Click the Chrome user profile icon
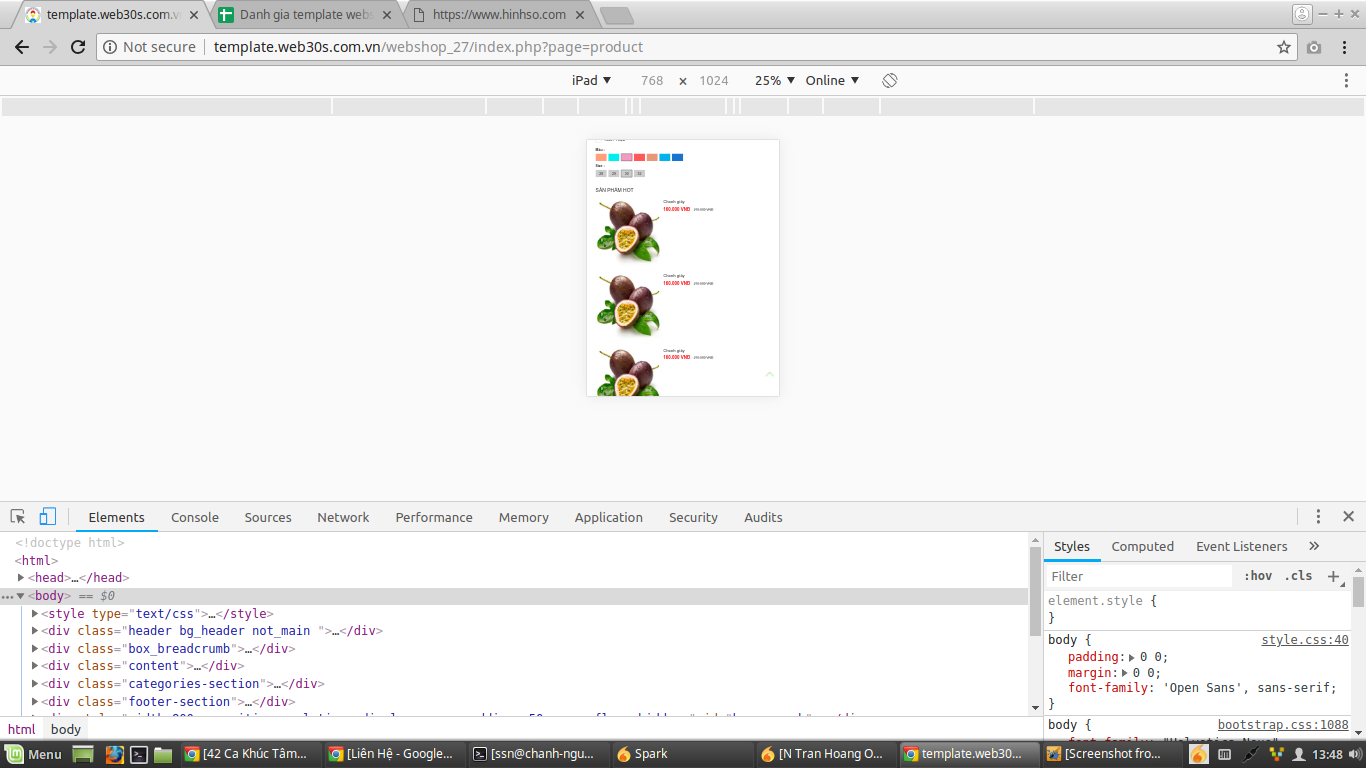The image size is (1366, 768). coord(1302,14)
